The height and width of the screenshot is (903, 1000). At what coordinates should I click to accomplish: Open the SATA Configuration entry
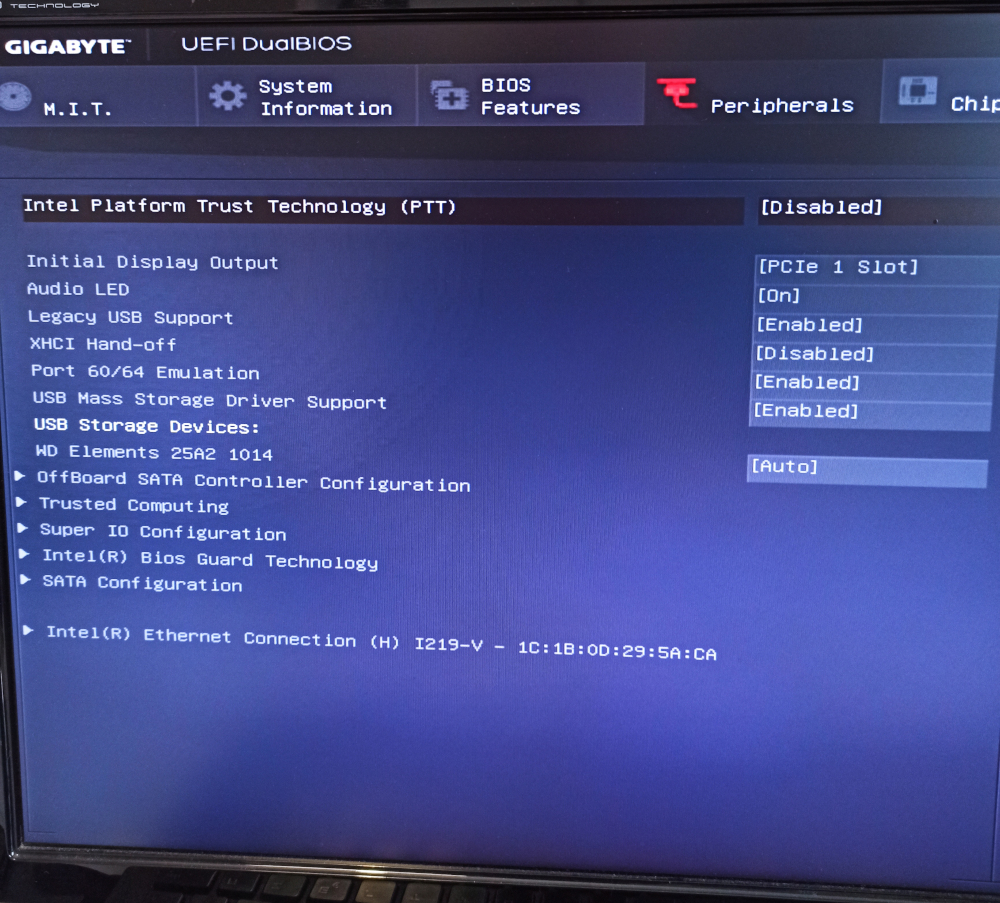tap(141, 583)
